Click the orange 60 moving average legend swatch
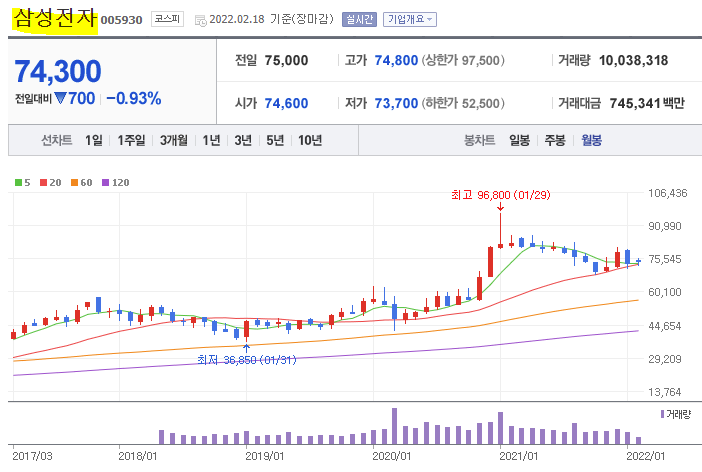Screen dimensions: 702x472 [74, 183]
